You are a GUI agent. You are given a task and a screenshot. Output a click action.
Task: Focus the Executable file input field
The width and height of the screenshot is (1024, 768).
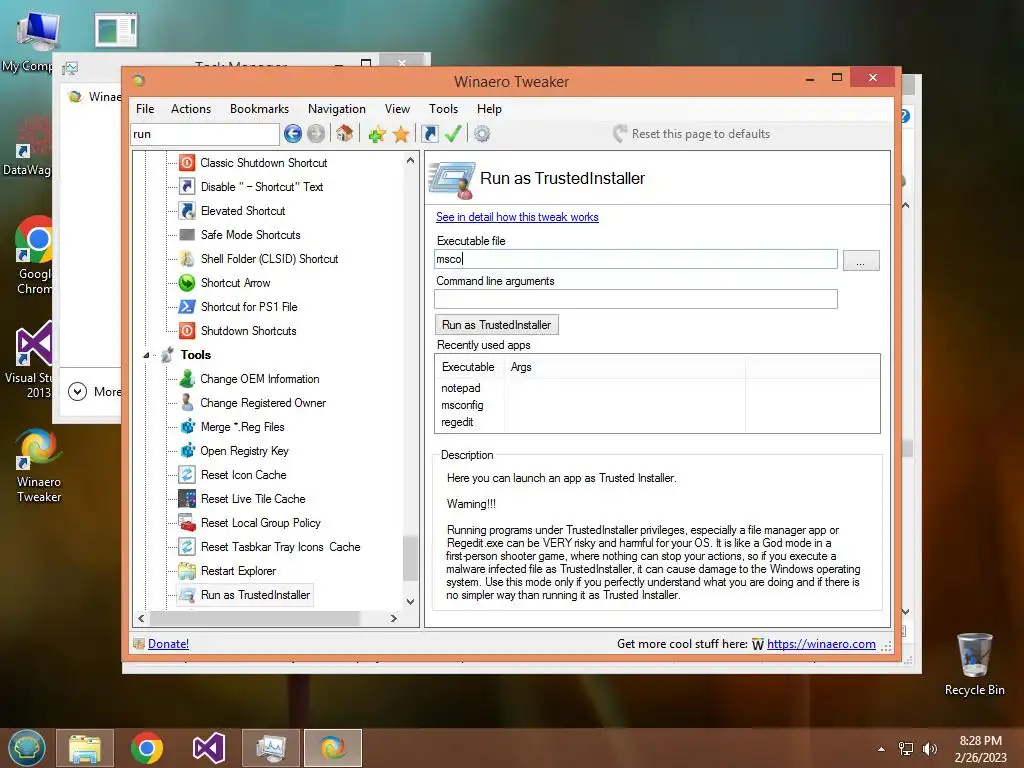pyautogui.click(x=635, y=259)
